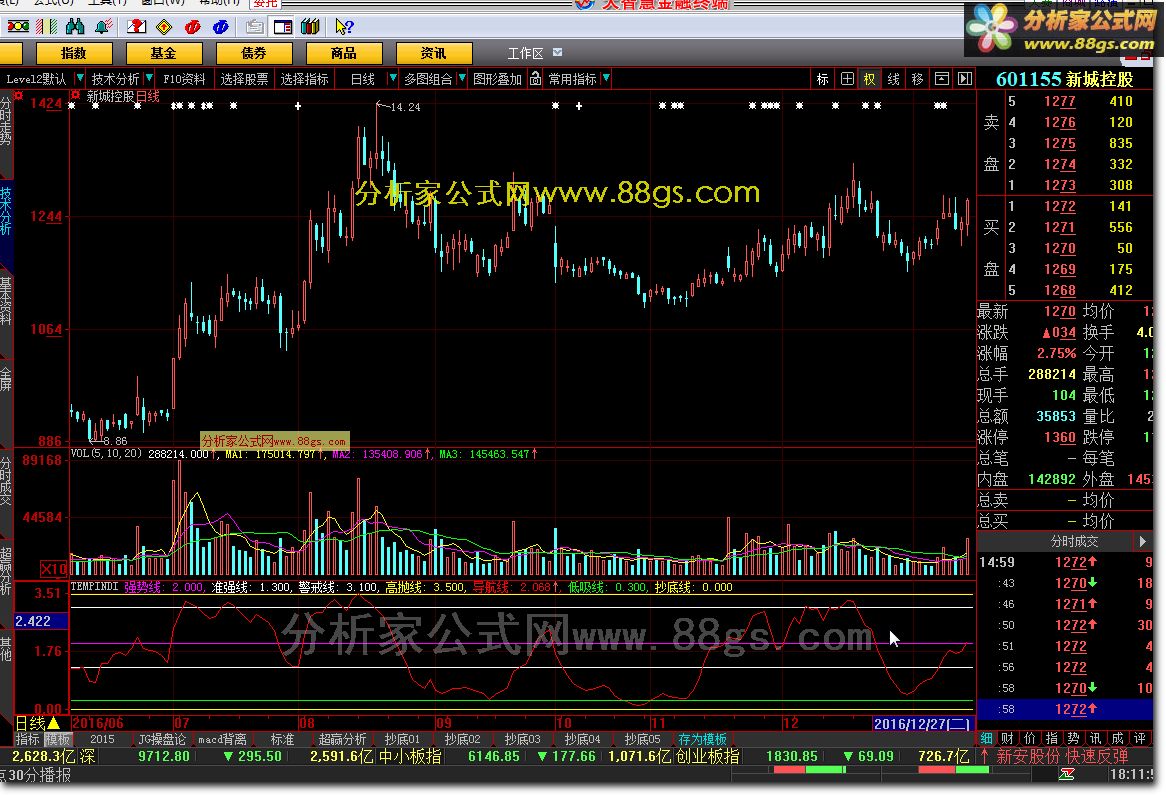Screen dimensions: 1166x795
Task: Click the red info circle icon
Action: [193, 28]
